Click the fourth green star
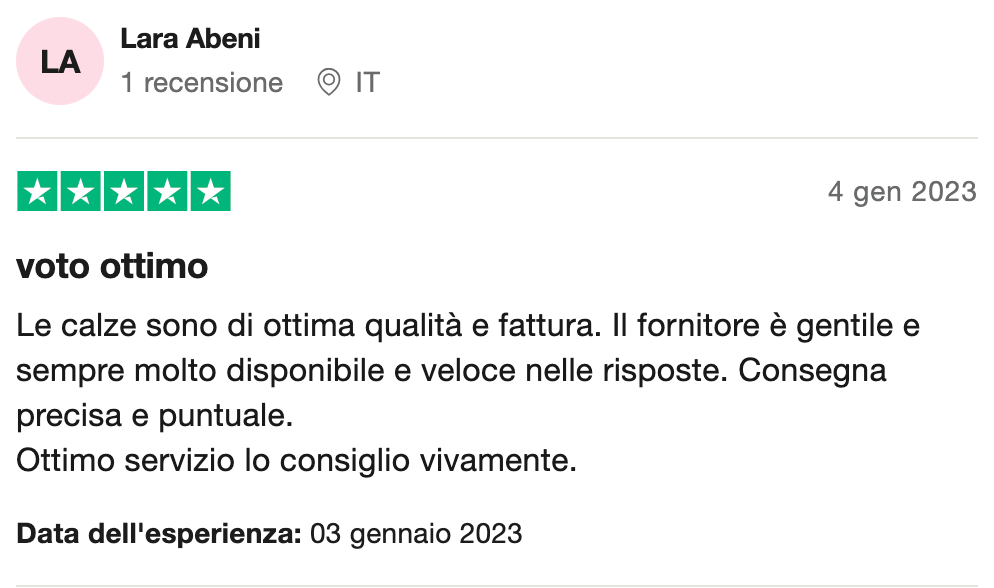Screen dimensions: 994x588 (x=167, y=191)
